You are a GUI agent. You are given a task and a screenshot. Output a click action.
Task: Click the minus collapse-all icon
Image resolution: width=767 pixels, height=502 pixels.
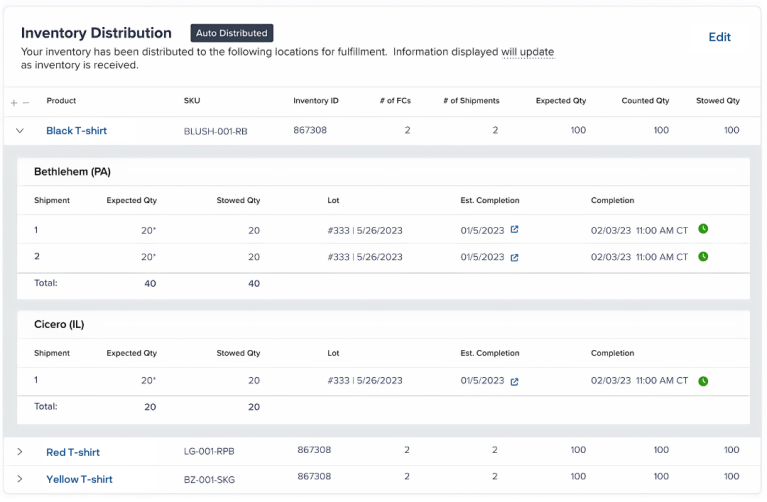click(26, 102)
